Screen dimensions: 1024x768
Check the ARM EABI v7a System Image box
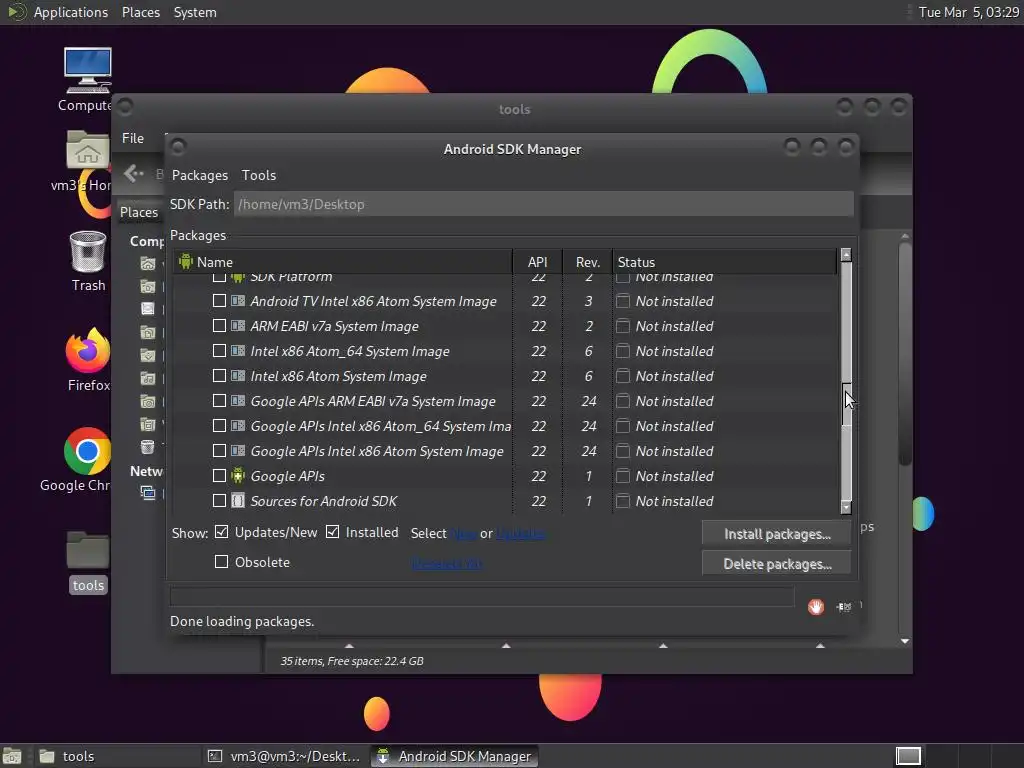click(219, 325)
